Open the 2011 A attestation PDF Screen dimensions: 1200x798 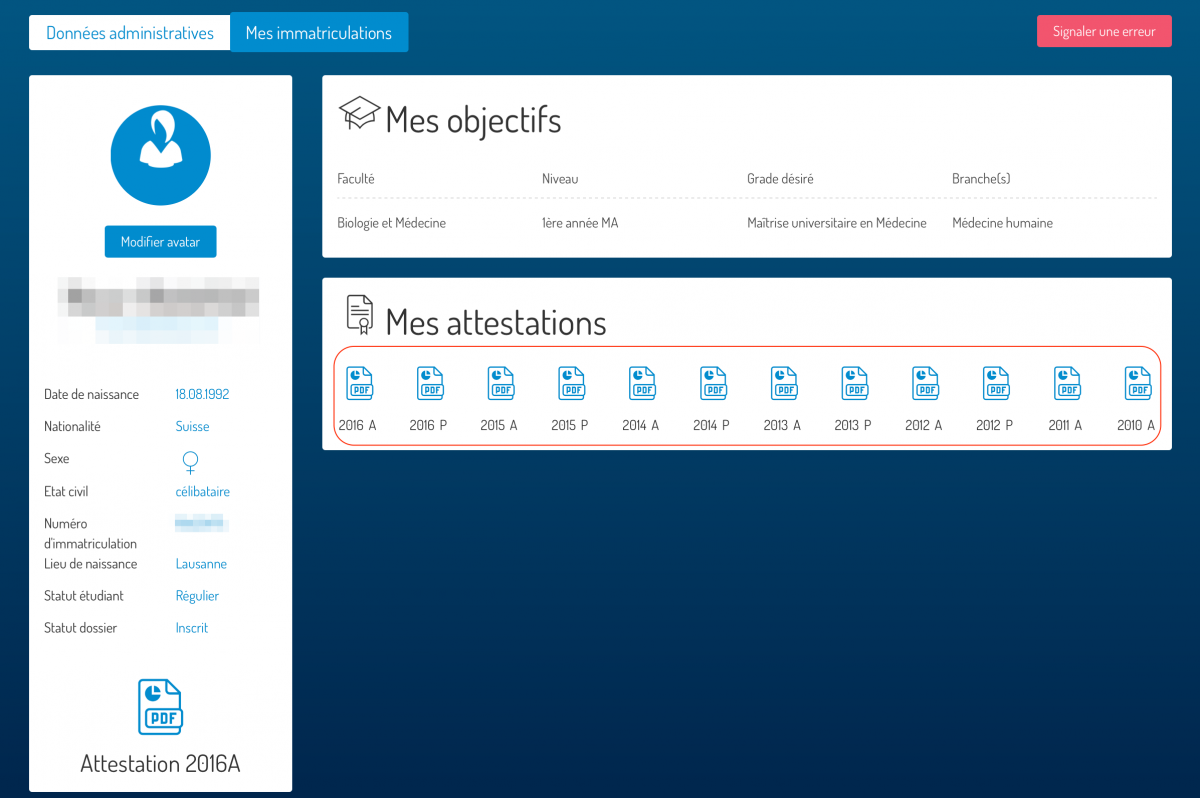1067,383
